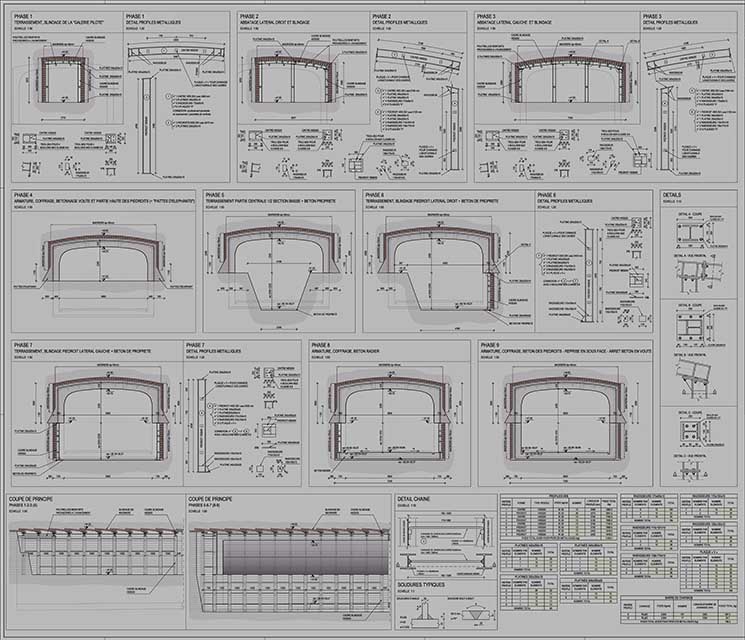Click the 'SOUDURES TYPIQUES' title
The width and height of the screenshot is (745, 640).
coord(421,585)
